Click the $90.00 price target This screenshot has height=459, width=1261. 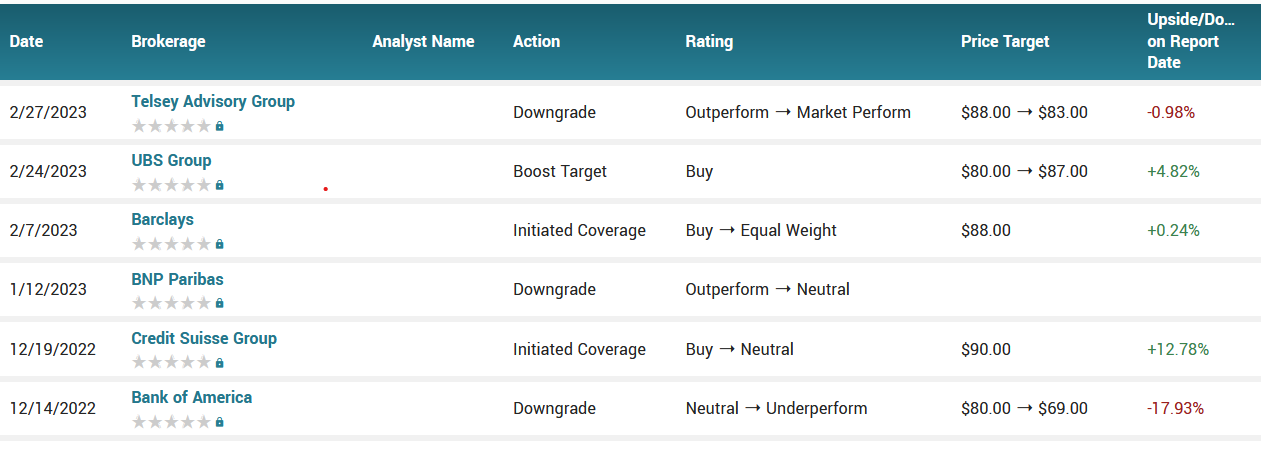[986, 349]
